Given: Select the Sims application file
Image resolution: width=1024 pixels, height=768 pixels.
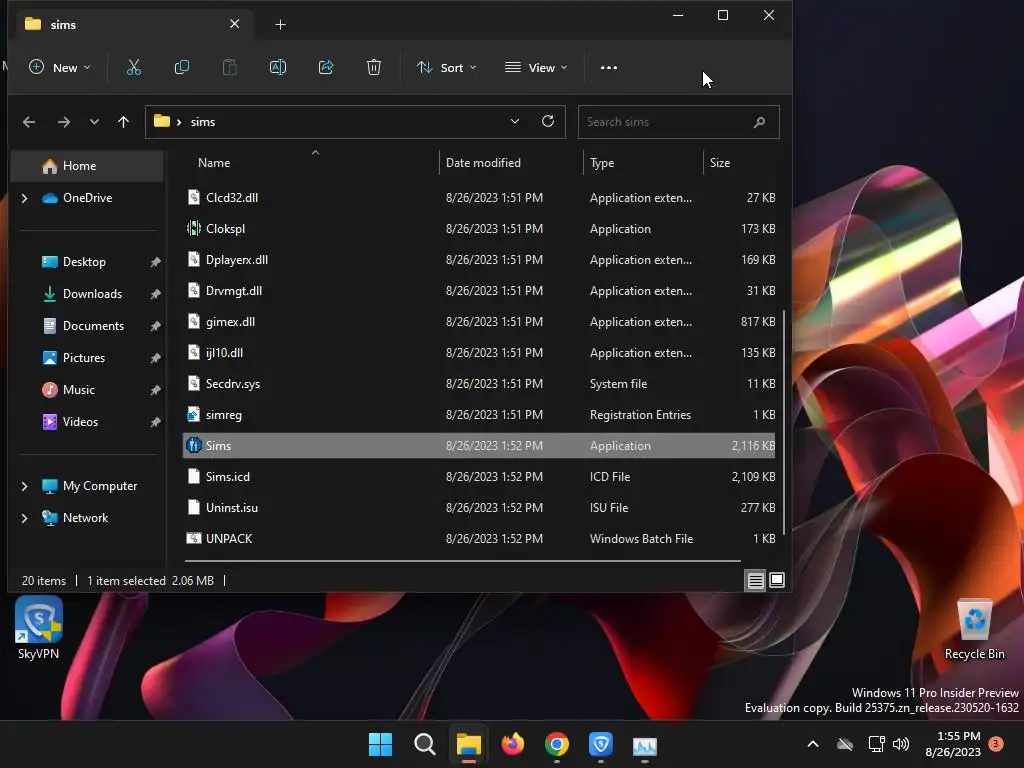Looking at the screenshot, I should click(479, 445).
